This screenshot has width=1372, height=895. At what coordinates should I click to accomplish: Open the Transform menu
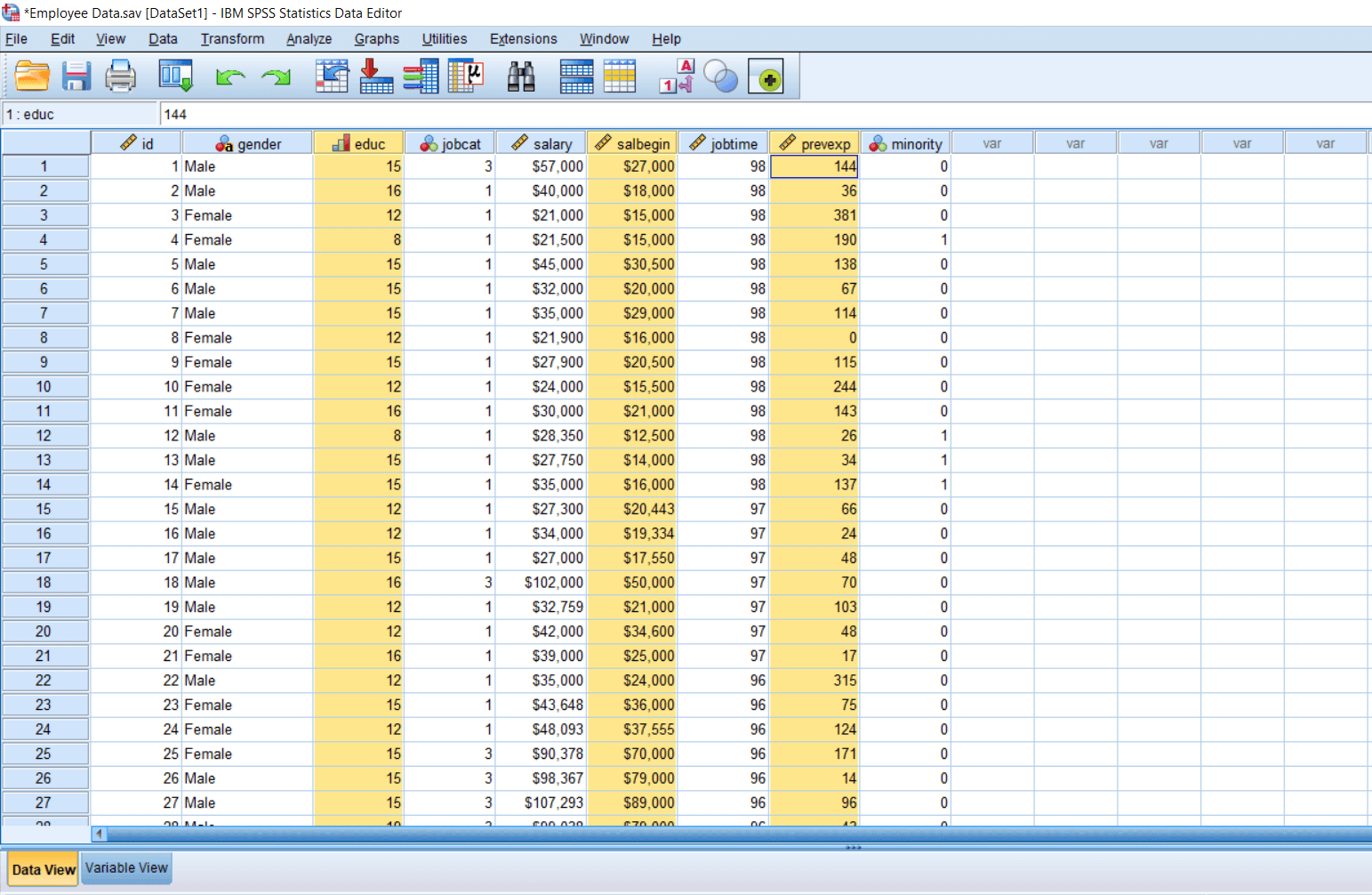(232, 39)
